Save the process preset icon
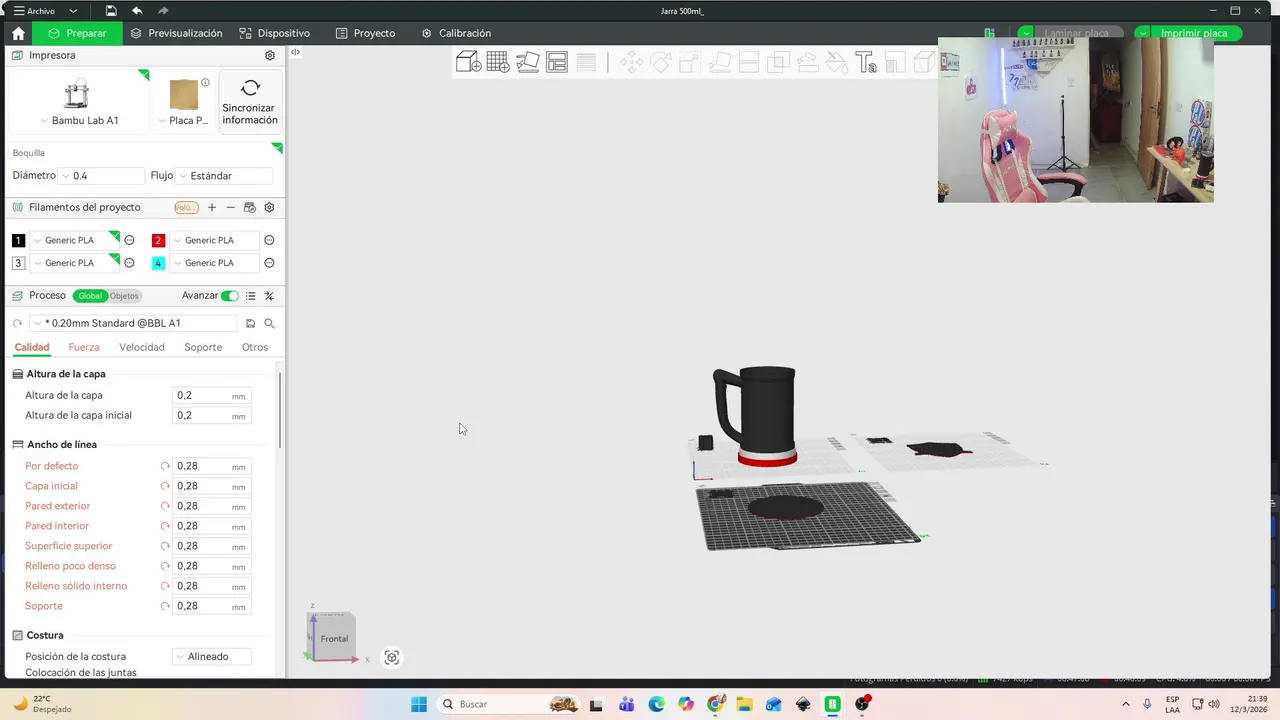The image size is (1280, 720). point(251,324)
